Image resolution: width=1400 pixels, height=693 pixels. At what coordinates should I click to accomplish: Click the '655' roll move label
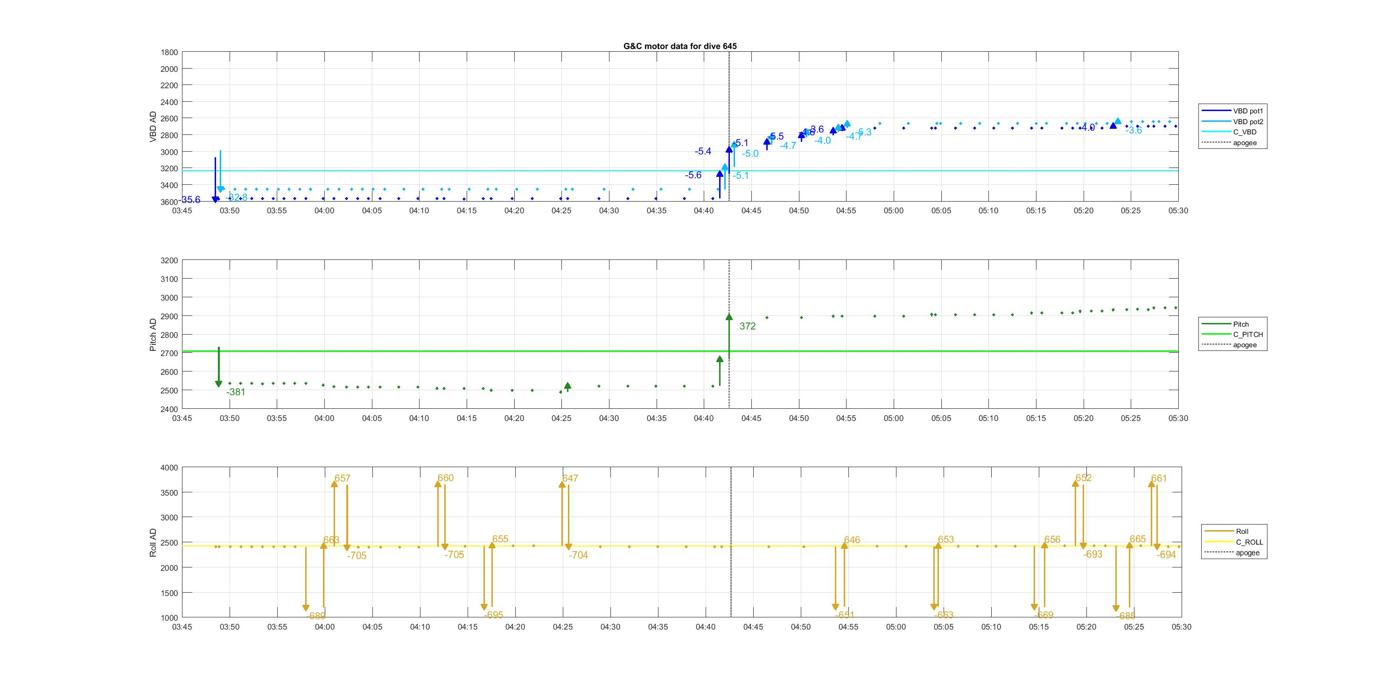point(500,539)
